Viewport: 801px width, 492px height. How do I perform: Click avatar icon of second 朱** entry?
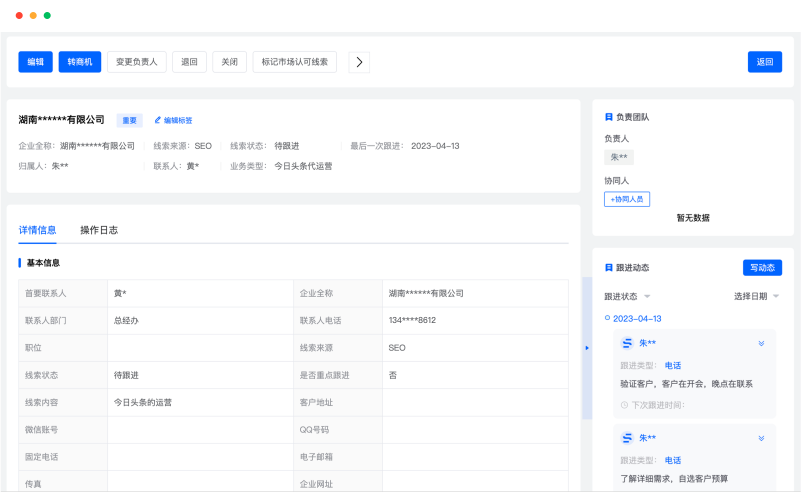(x=627, y=438)
